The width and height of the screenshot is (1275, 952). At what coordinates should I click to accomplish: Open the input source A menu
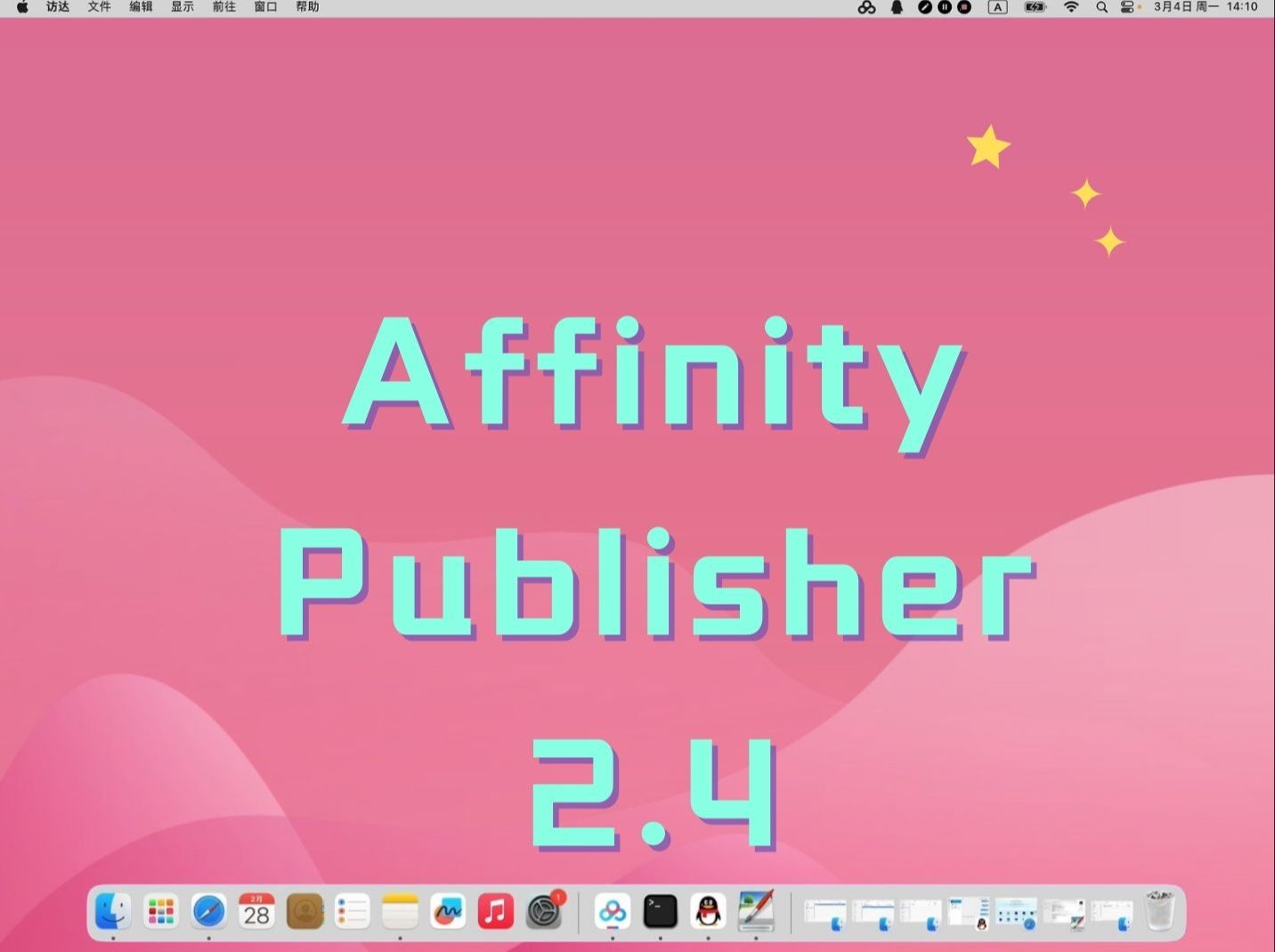[998, 7]
